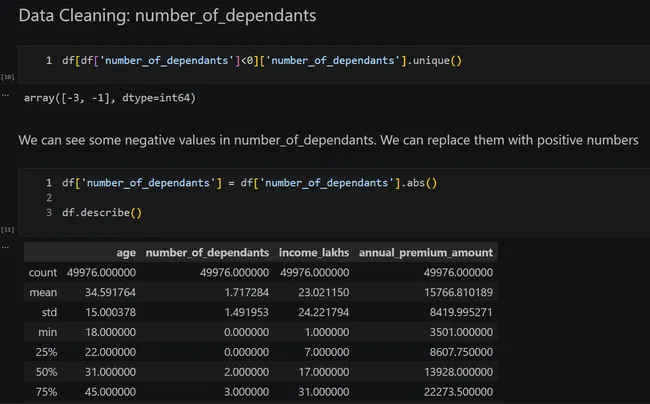Click the number_of_dependants column header
The image size is (650, 404).
207,252
